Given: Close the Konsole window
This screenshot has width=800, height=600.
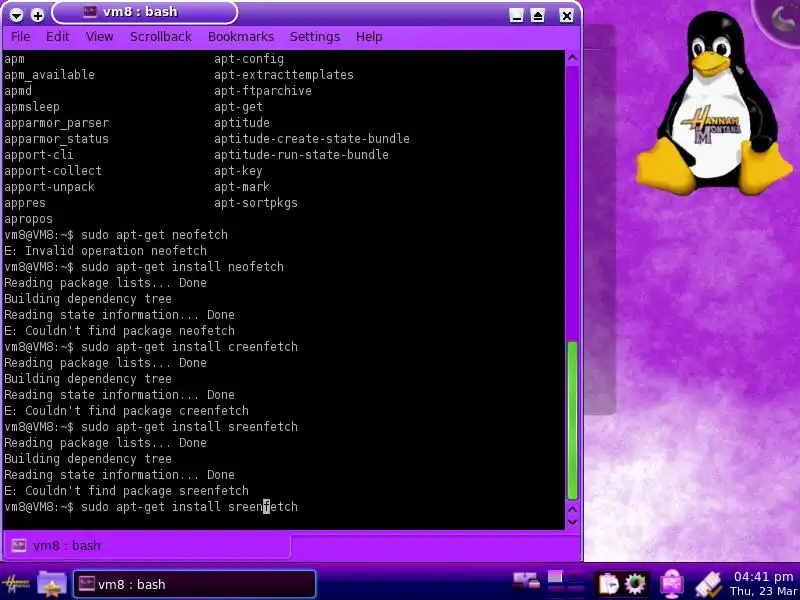Looking at the screenshot, I should [x=566, y=15].
